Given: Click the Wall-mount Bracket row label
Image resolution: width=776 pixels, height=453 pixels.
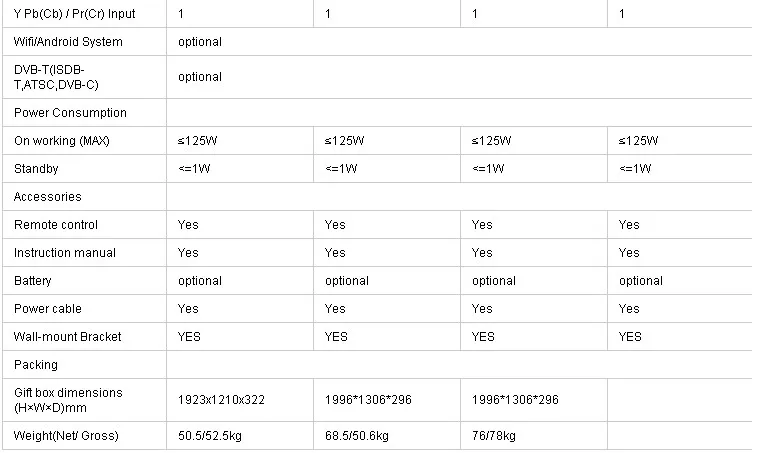Looking at the screenshot, I should click(x=67, y=337).
